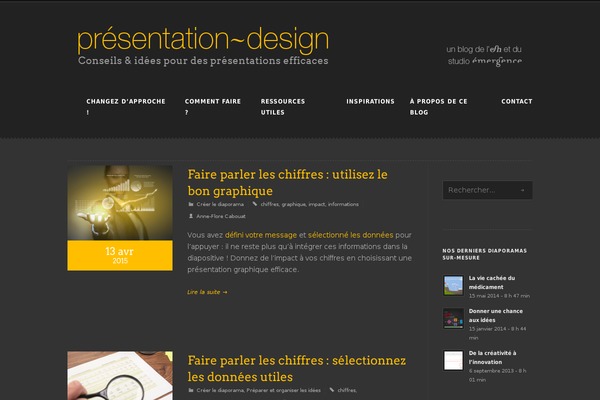Select 'Inspirations' in the navigation bar
The width and height of the screenshot is (600, 400).
pos(370,102)
